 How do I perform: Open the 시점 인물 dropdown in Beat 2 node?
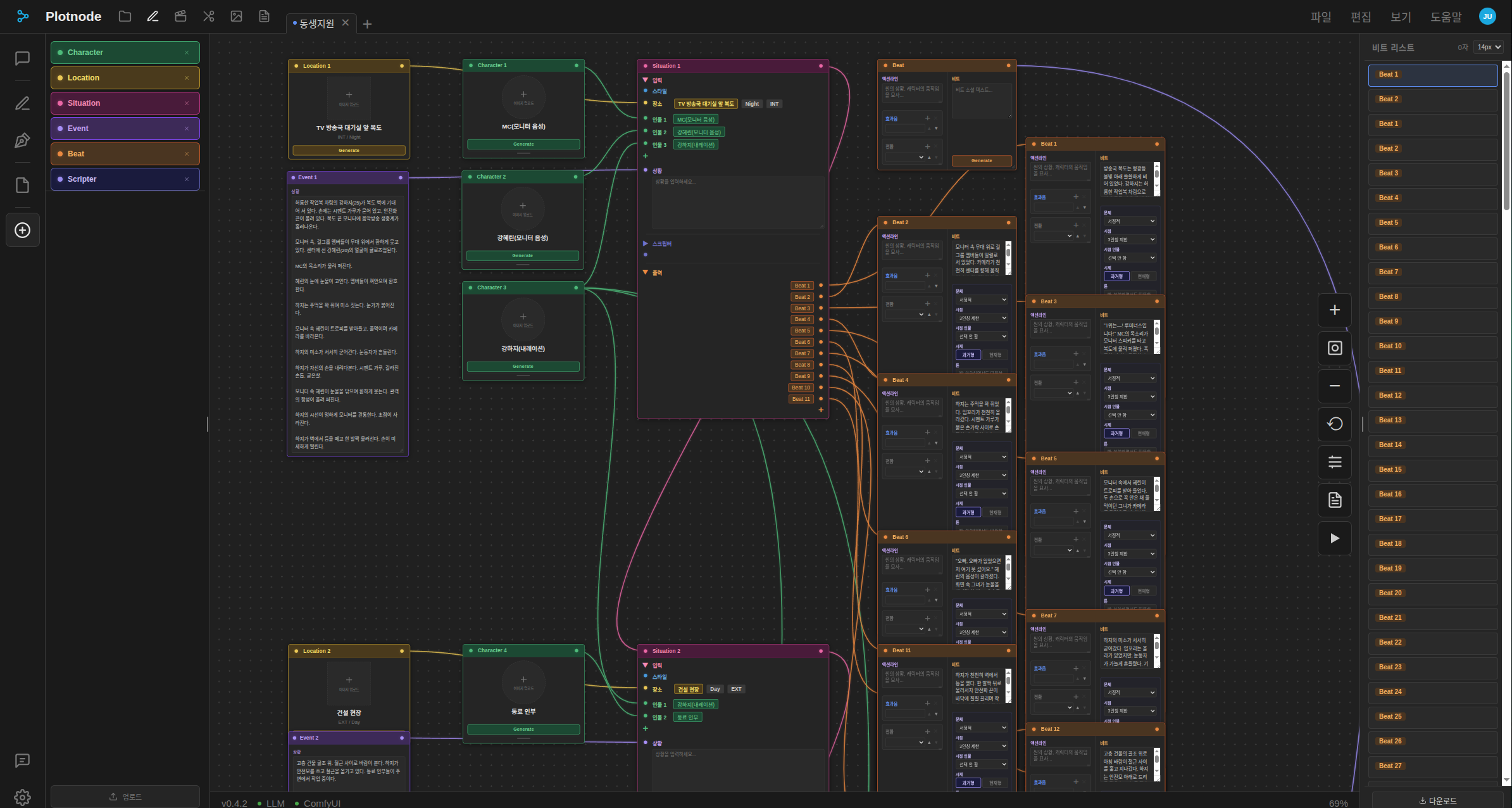(982, 336)
